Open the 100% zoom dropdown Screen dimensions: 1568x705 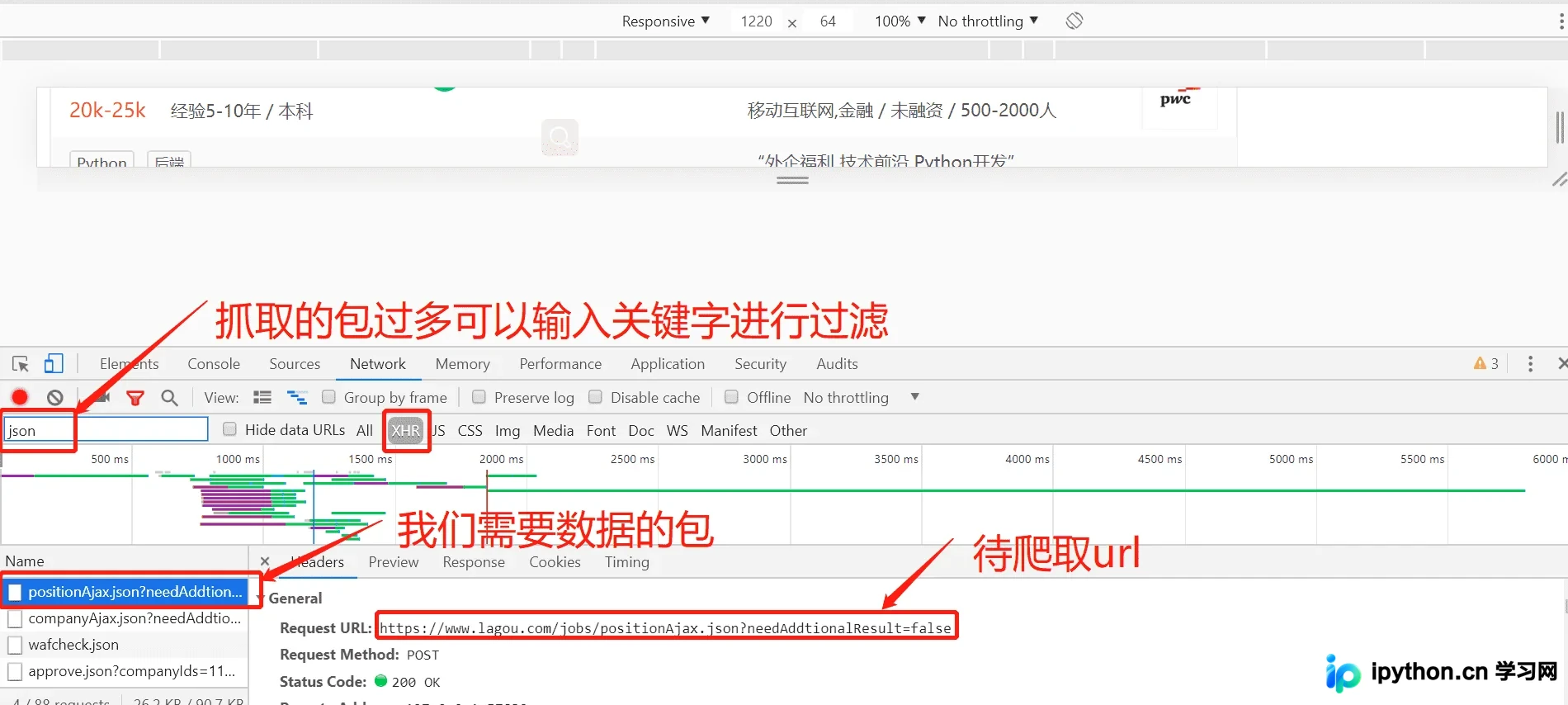[900, 21]
